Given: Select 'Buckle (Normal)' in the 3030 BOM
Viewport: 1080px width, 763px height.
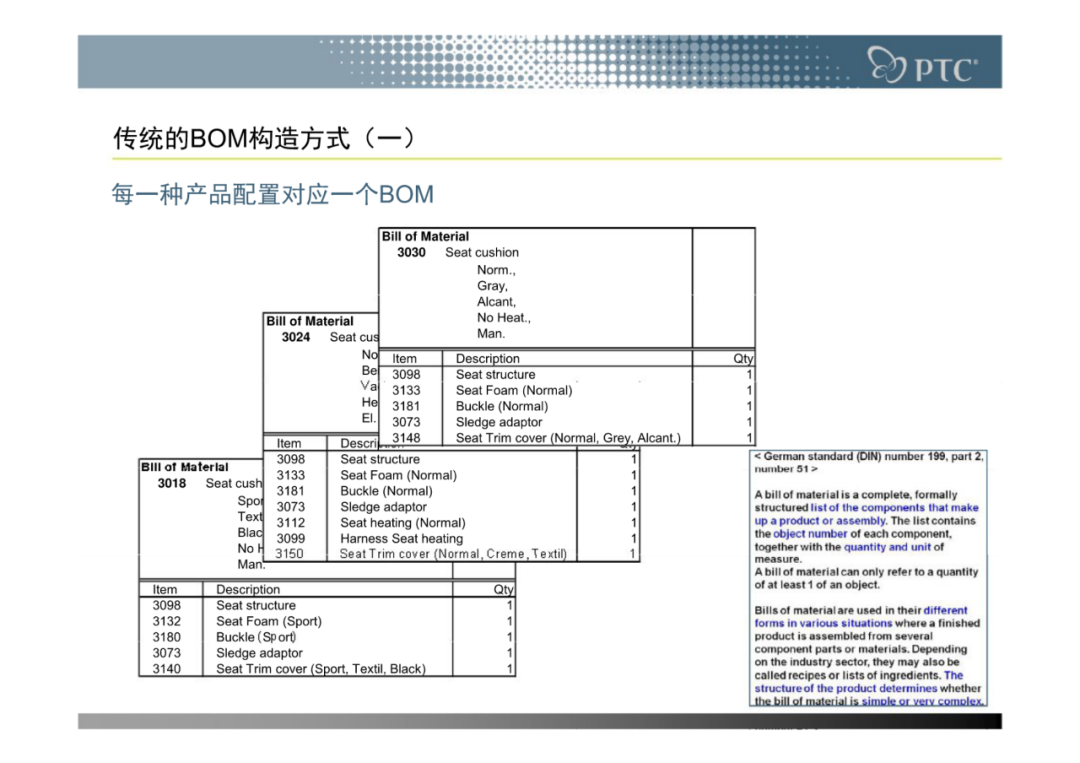Looking at the screenshot, I should click(x=502, y=406).
